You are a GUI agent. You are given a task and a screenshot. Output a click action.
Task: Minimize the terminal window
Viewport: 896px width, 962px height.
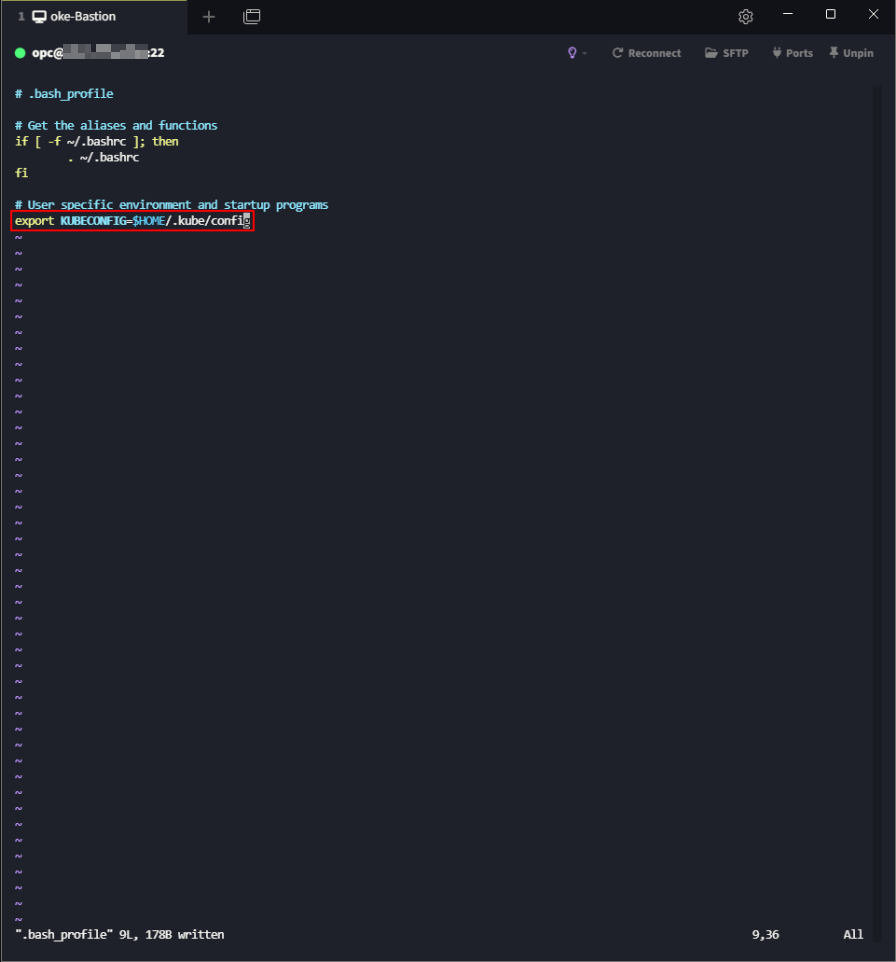tap(789, 15)
